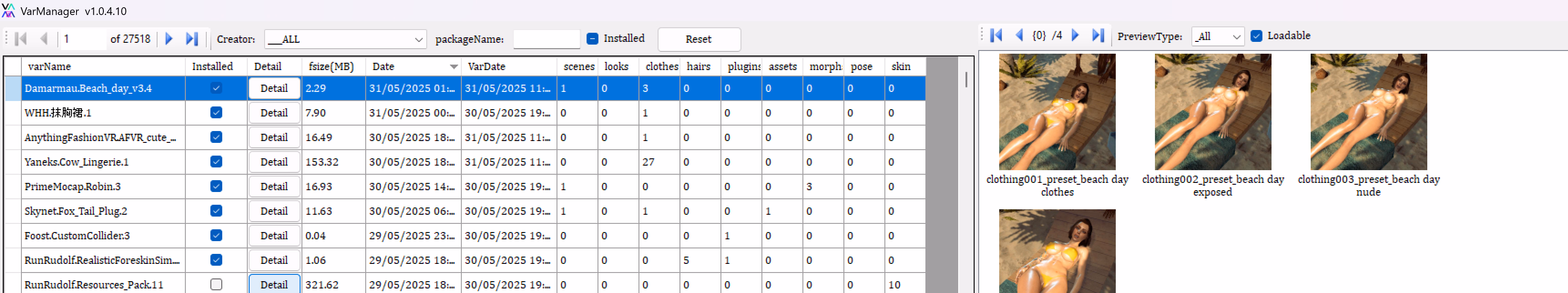Viewport: 1568px width, 293px height.
Task: Open Detail for Damarmau.Beach_day_v3.4
Action: coord(274,88)
